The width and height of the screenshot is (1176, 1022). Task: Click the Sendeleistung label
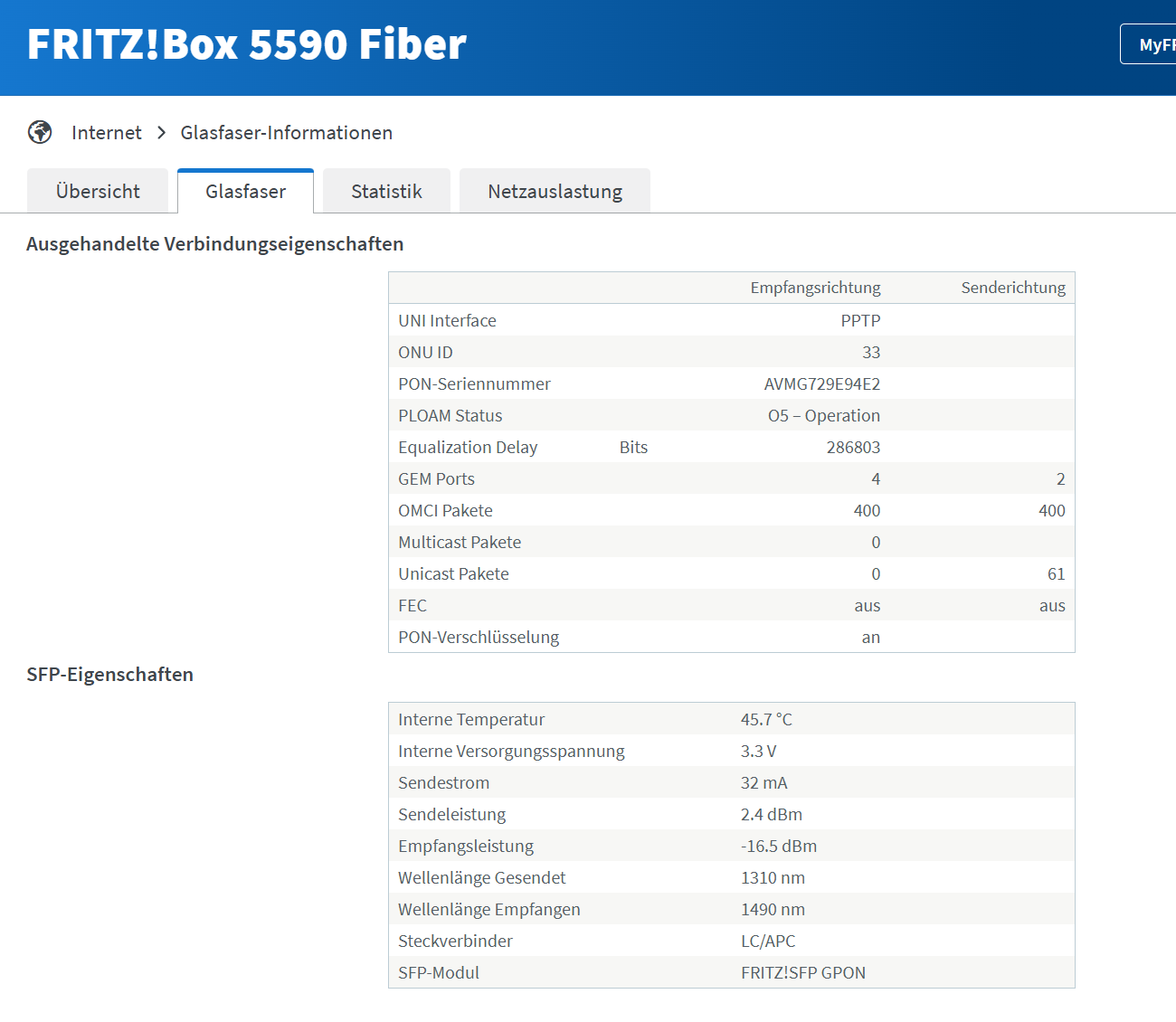pyautogui.click(x=451, y=815)
